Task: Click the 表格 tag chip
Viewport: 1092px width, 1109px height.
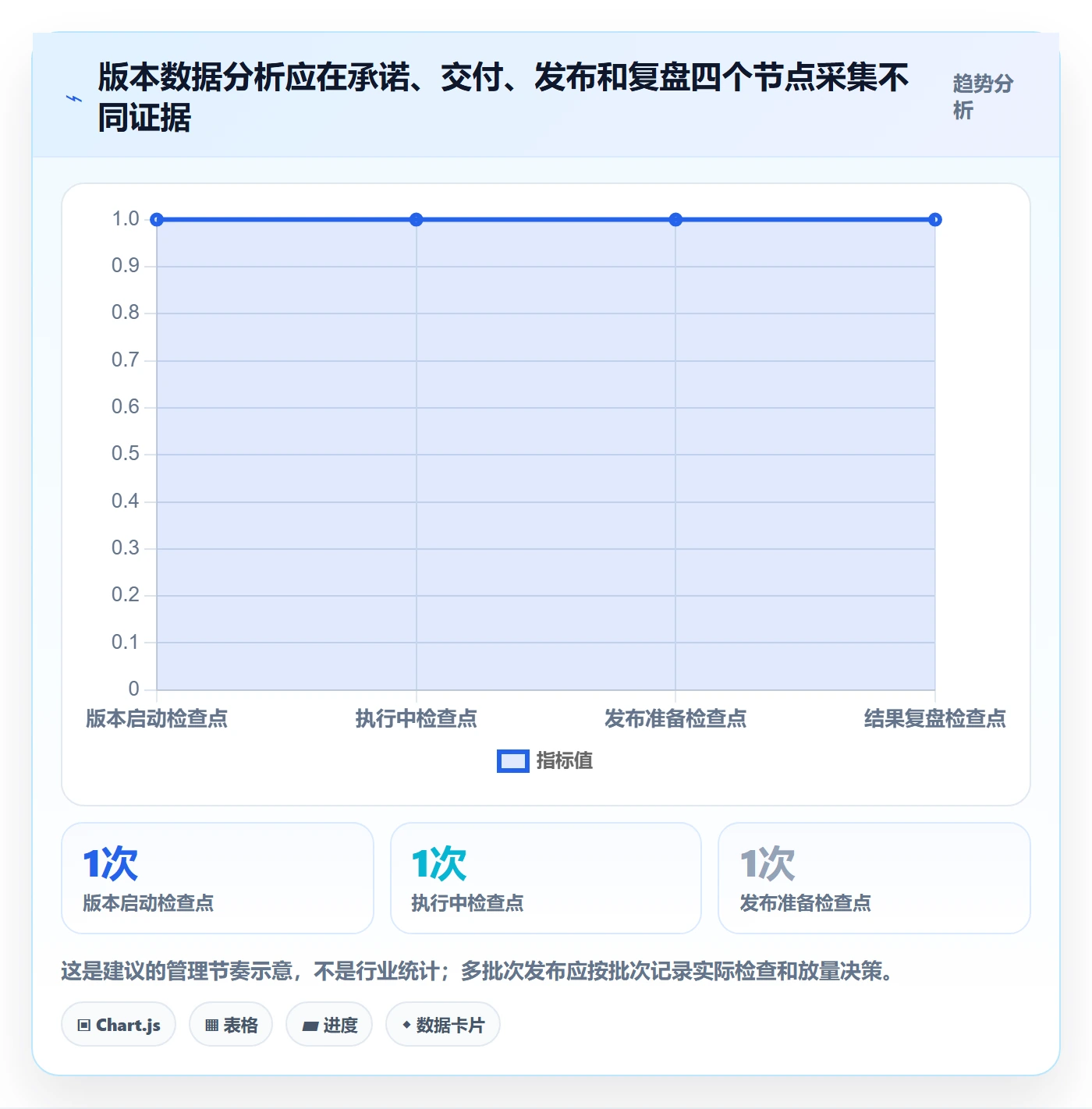Action: pos(231,1025)
